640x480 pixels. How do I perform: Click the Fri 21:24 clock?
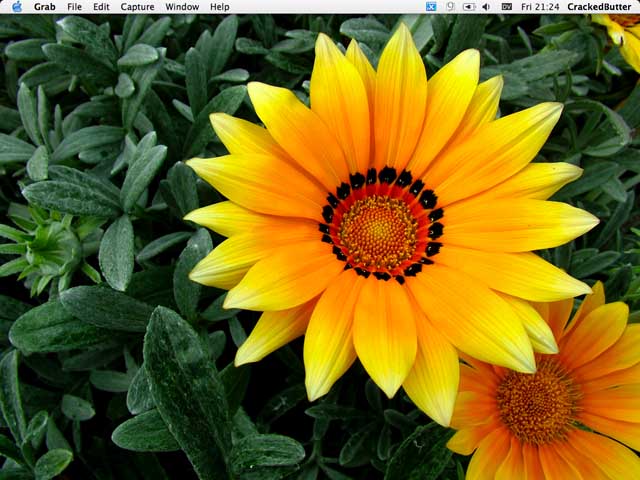pos(540,7)
